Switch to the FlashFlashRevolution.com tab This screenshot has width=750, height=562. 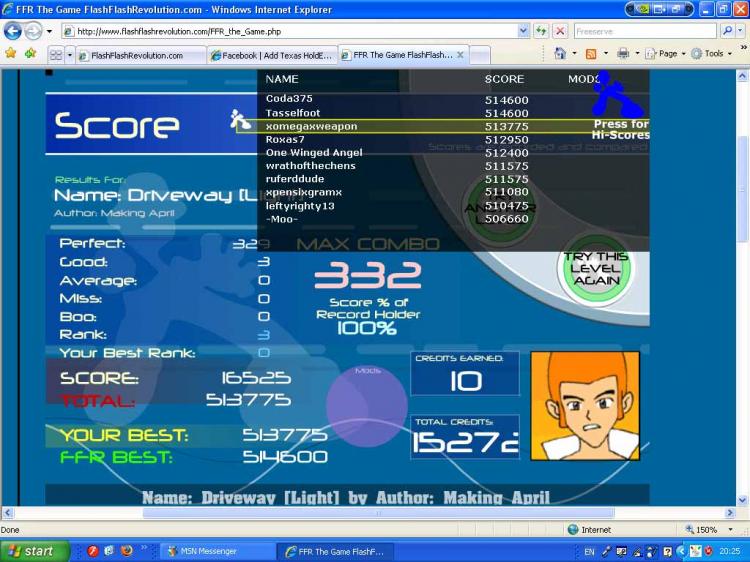tap(137, 55)
